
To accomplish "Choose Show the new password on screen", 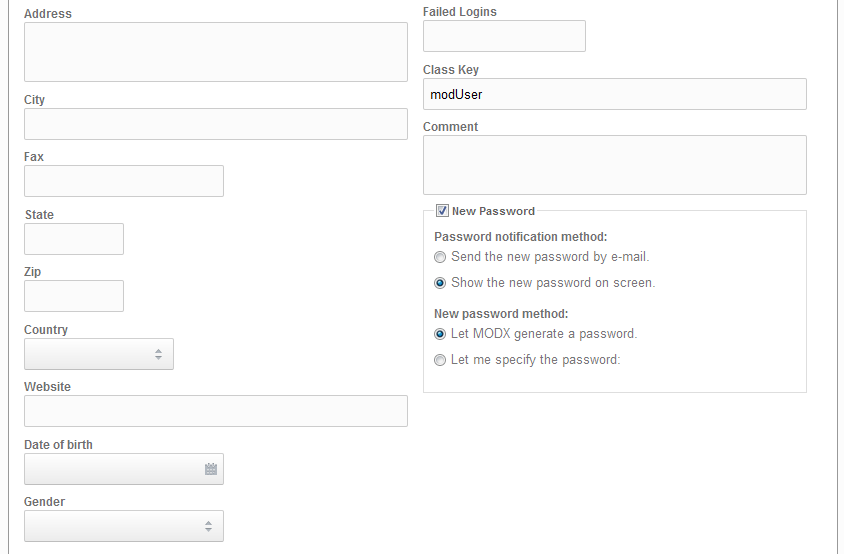I will (440, 283).
